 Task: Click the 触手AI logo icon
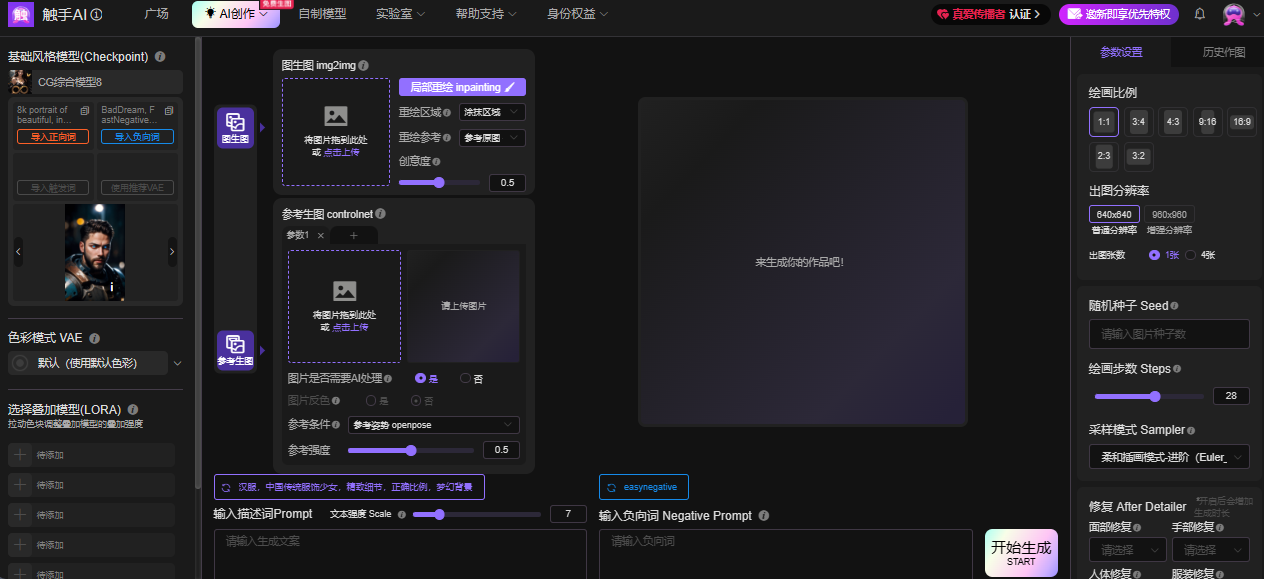20,14
